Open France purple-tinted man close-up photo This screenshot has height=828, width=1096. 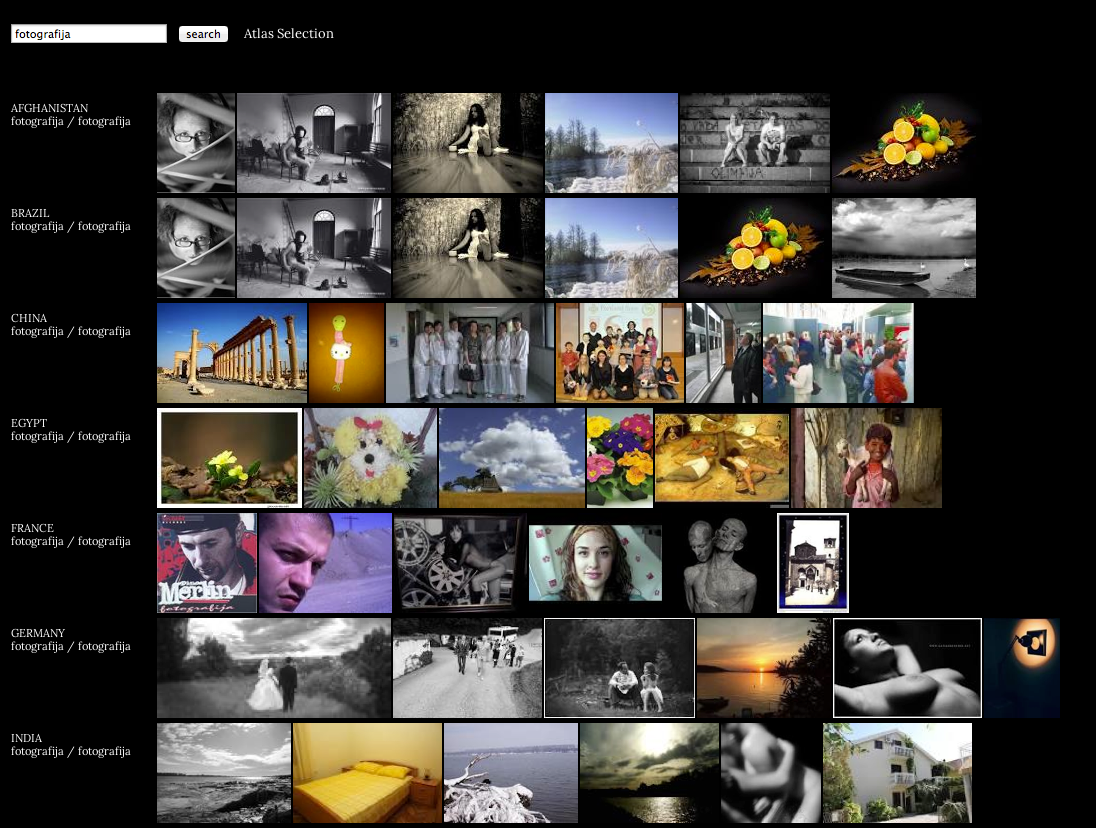(x=326, y=563)
